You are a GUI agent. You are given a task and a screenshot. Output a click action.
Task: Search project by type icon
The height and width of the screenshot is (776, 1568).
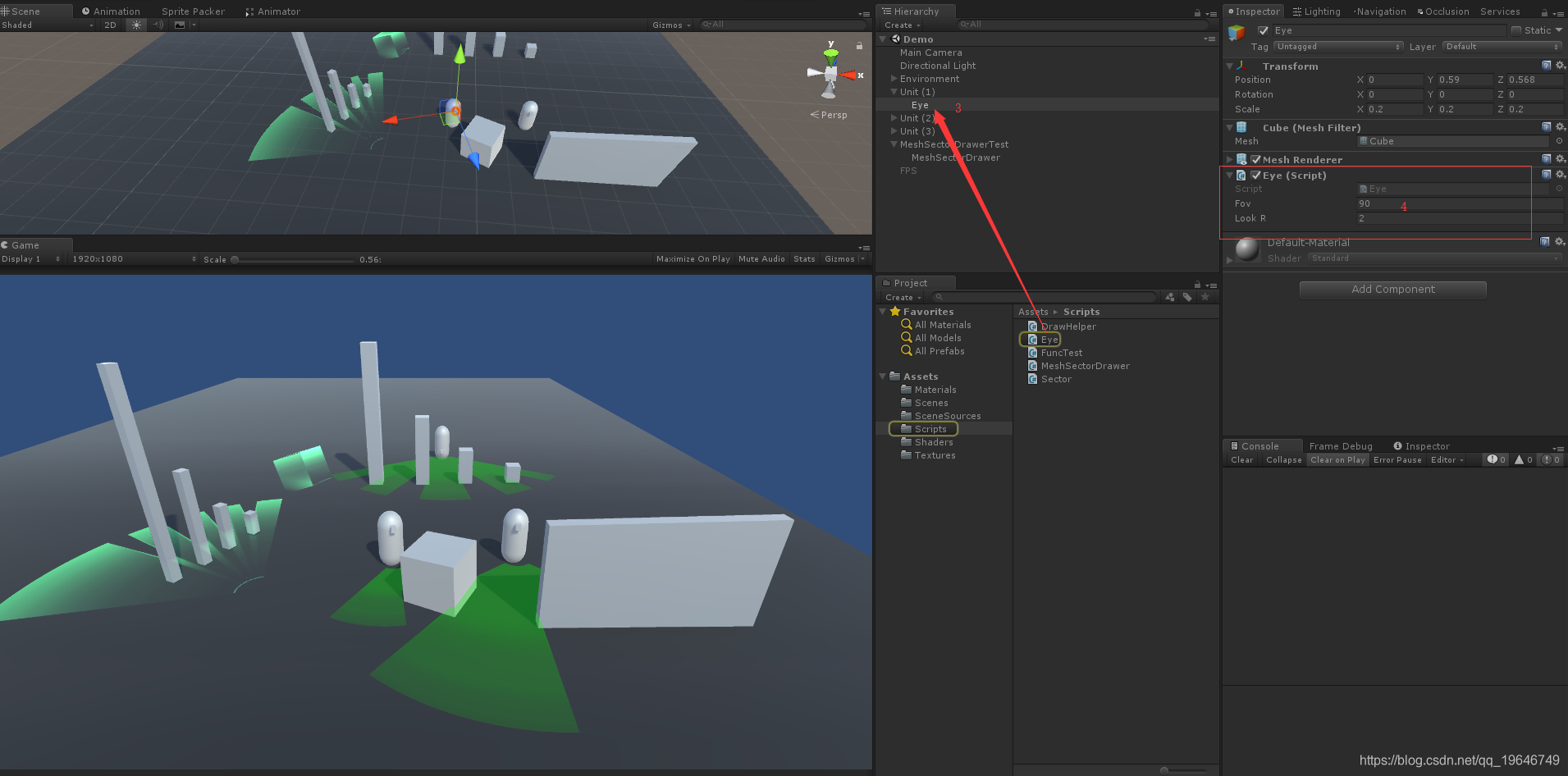[1170, 297]
